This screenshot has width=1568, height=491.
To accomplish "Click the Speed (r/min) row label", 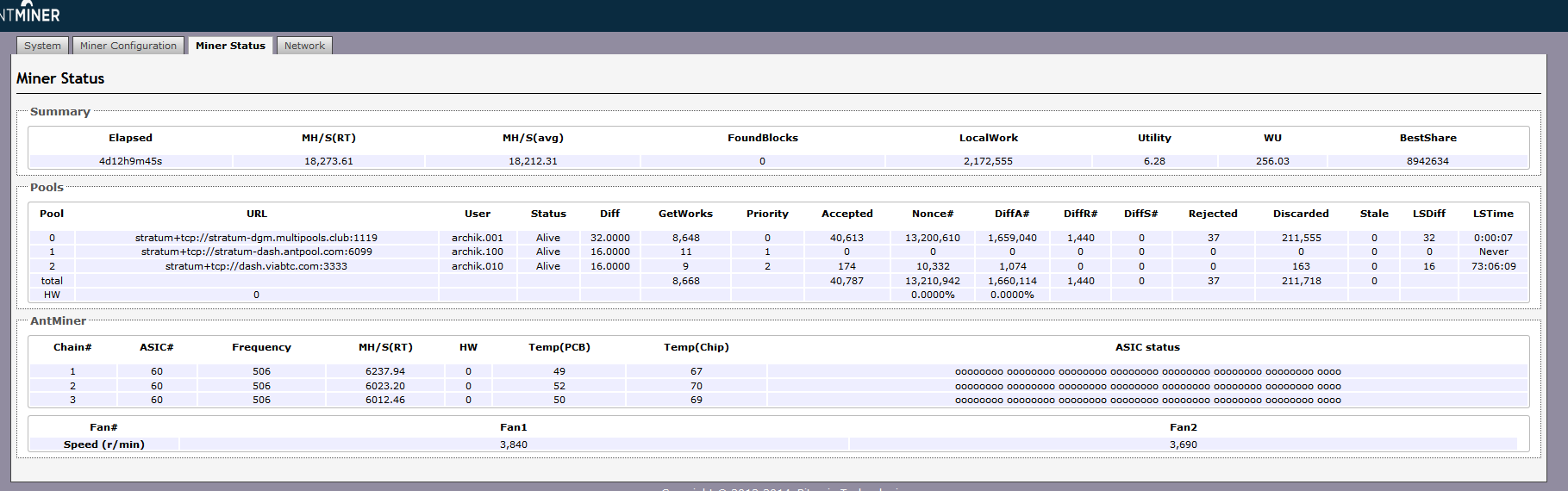I will 104,444.
